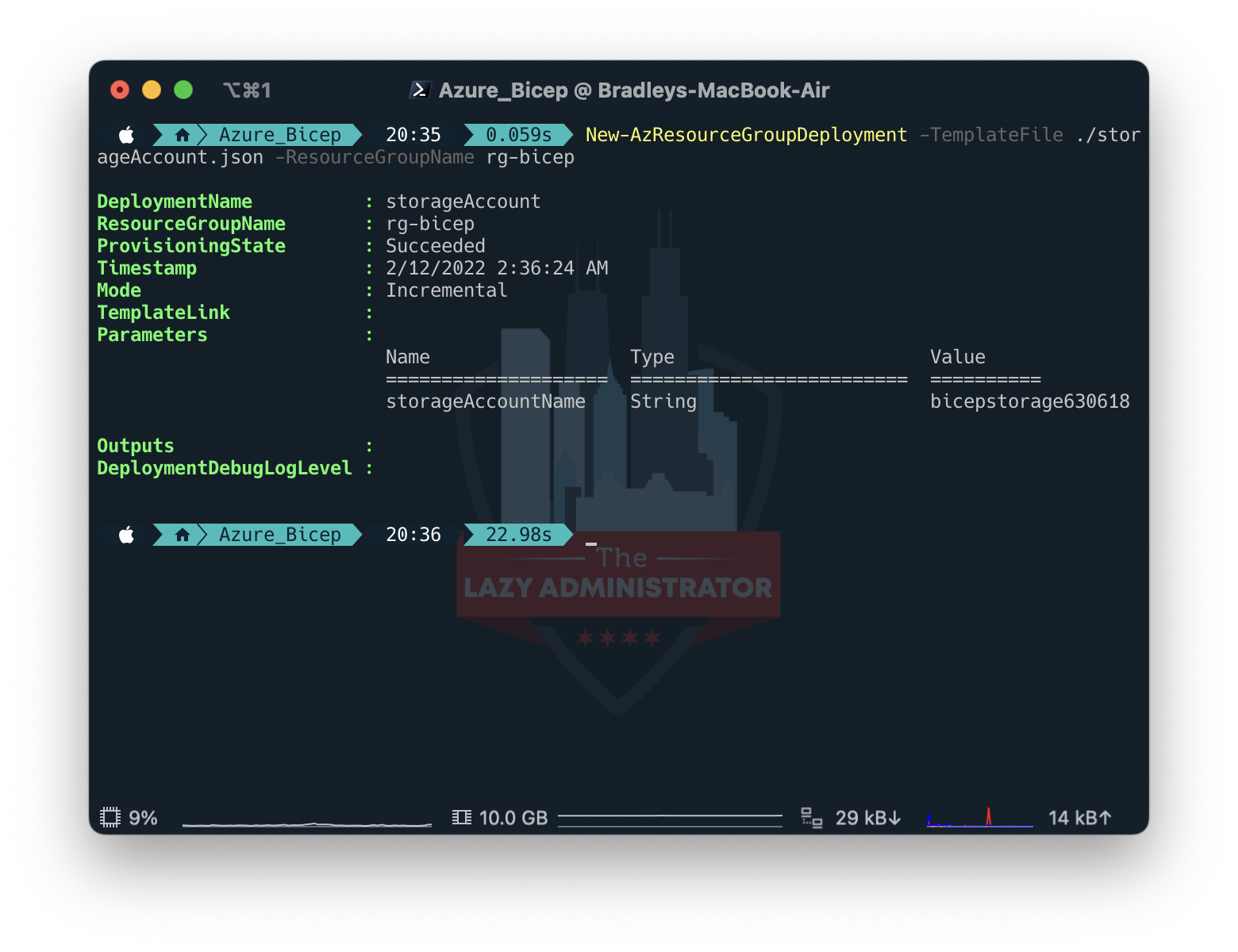
Task: Click the ⌥⌘1 window shortcut label
Action: tap(247, 90)
